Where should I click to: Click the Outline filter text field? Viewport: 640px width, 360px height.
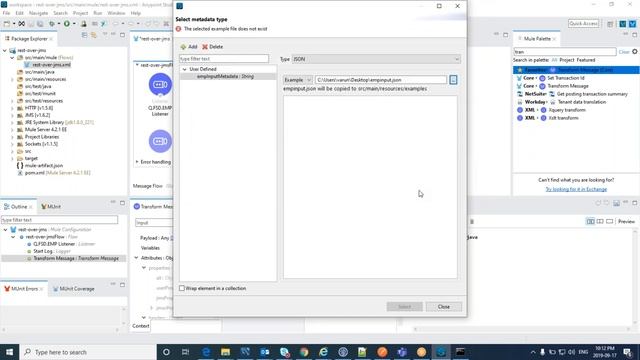tap(60, 220)
